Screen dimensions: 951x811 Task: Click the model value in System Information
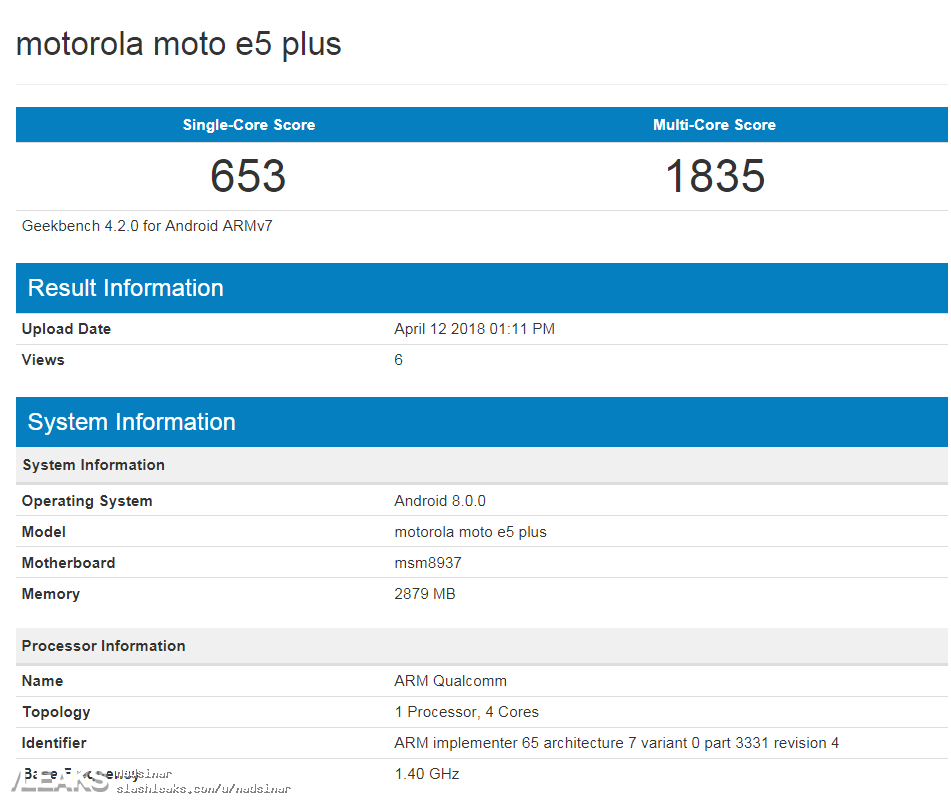pos(470,532)
